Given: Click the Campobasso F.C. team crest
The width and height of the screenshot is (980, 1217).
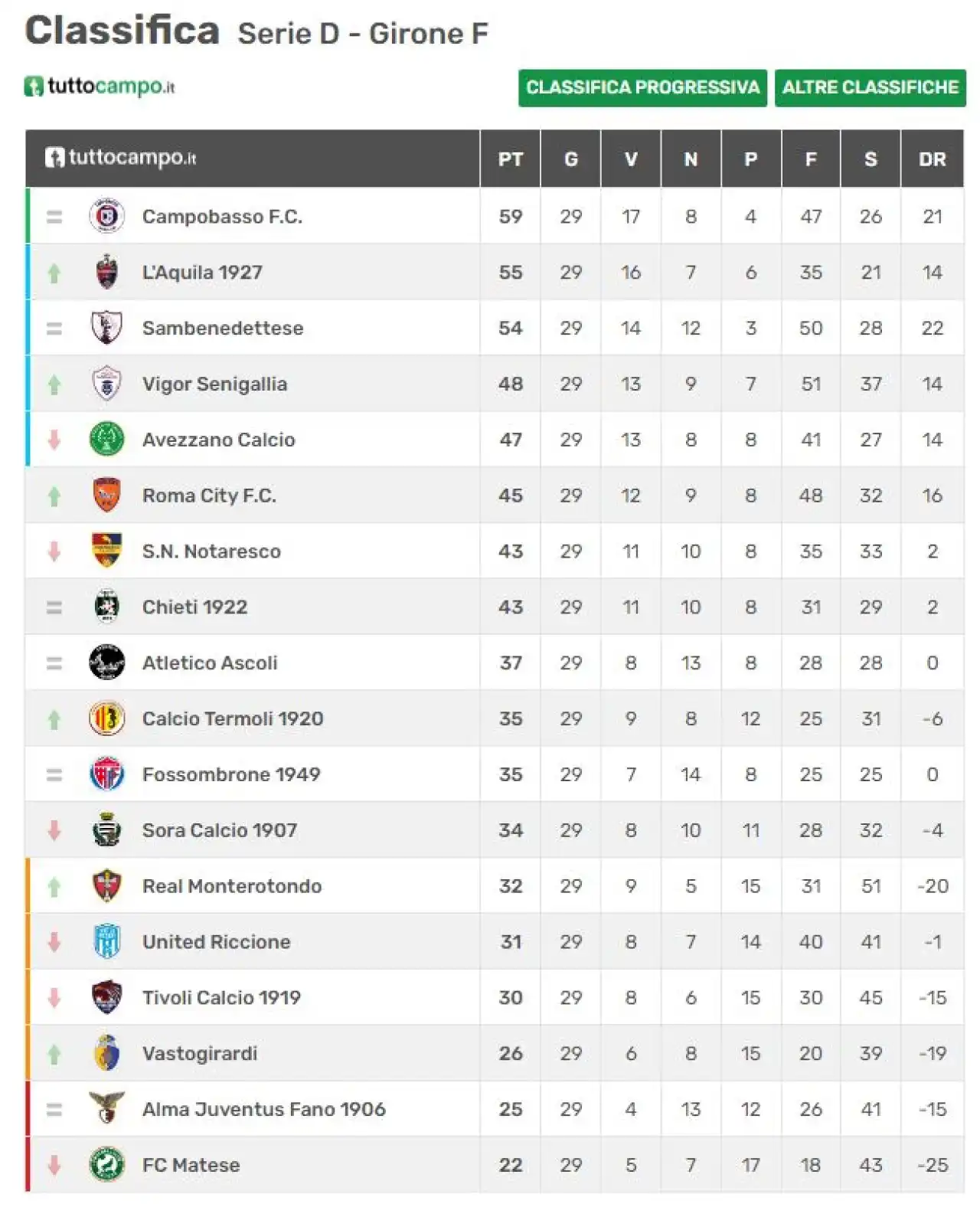Looking at the screenshot, I should (107, 216).
